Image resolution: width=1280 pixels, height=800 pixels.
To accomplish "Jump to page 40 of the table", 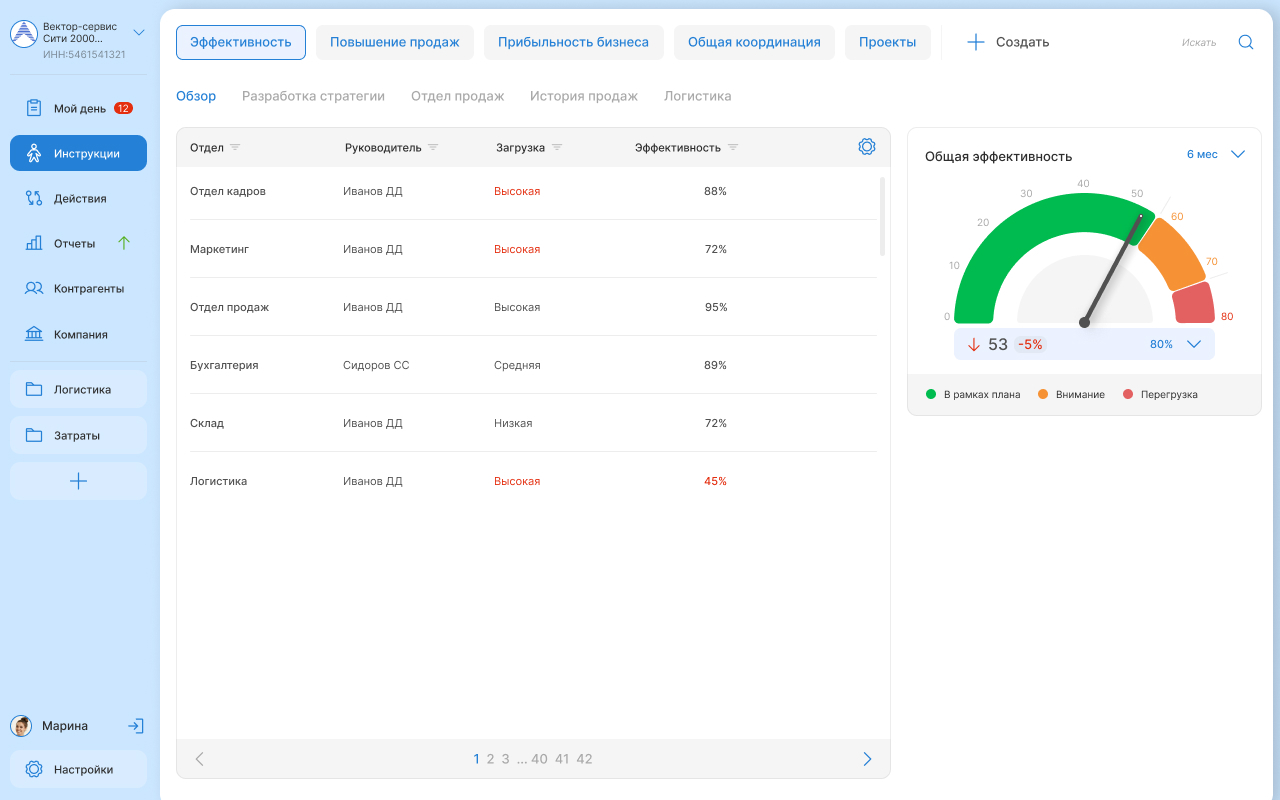I will [x=539, y=759].
